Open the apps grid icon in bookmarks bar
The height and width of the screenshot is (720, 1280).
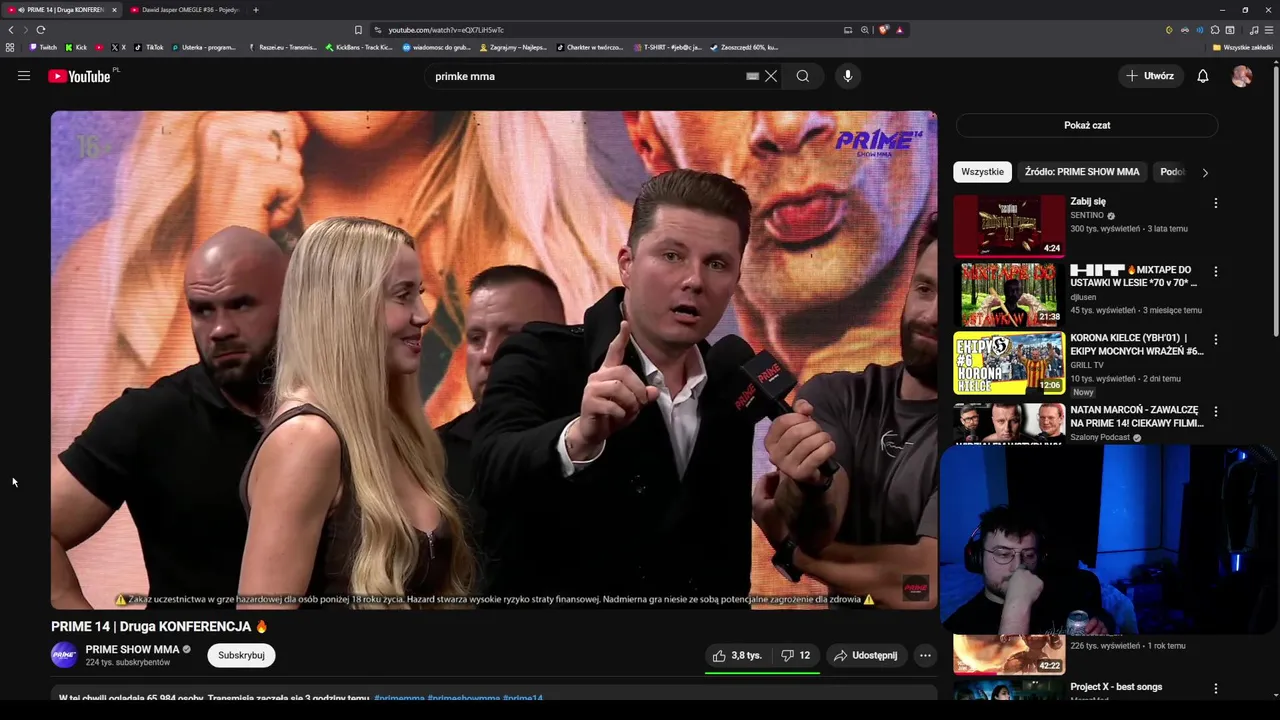10,47
